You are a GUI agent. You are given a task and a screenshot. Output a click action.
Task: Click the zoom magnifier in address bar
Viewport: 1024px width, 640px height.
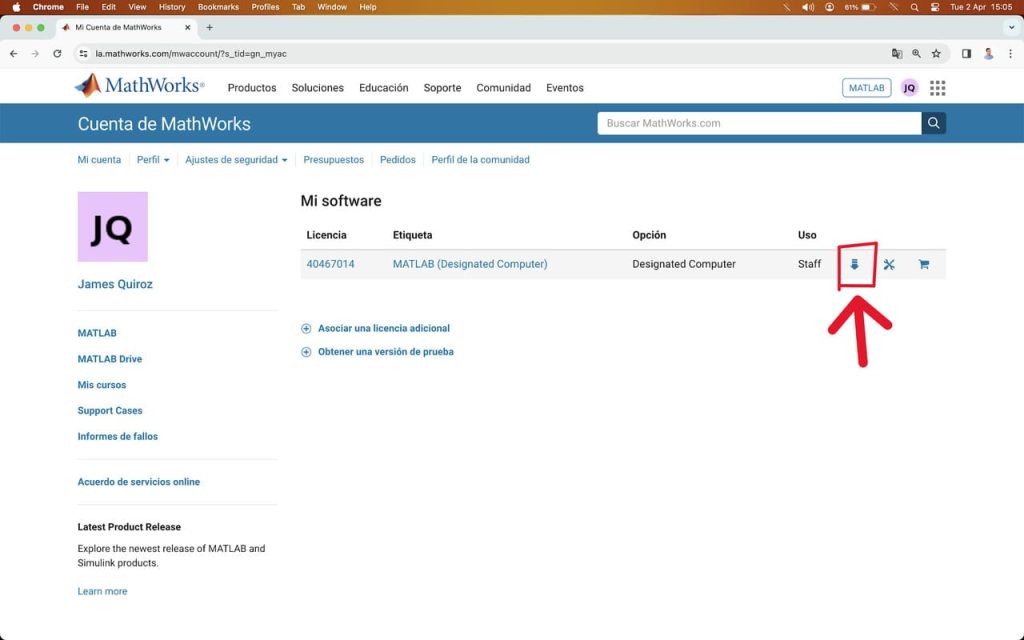916,54
